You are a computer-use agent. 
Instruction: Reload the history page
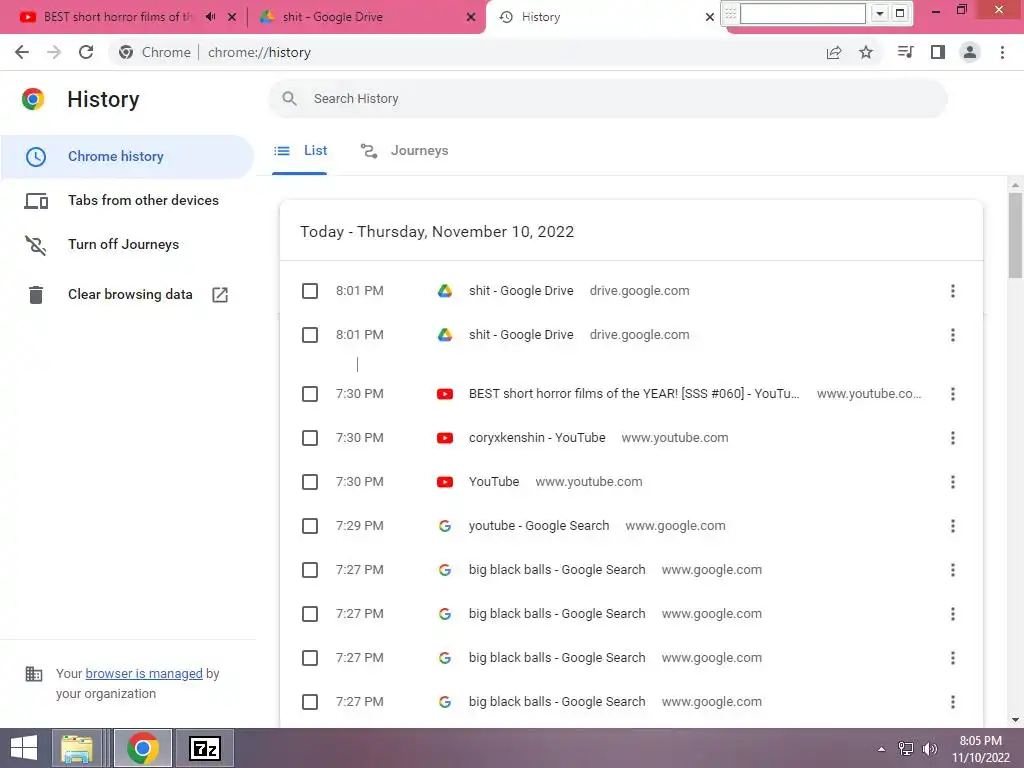86,52
